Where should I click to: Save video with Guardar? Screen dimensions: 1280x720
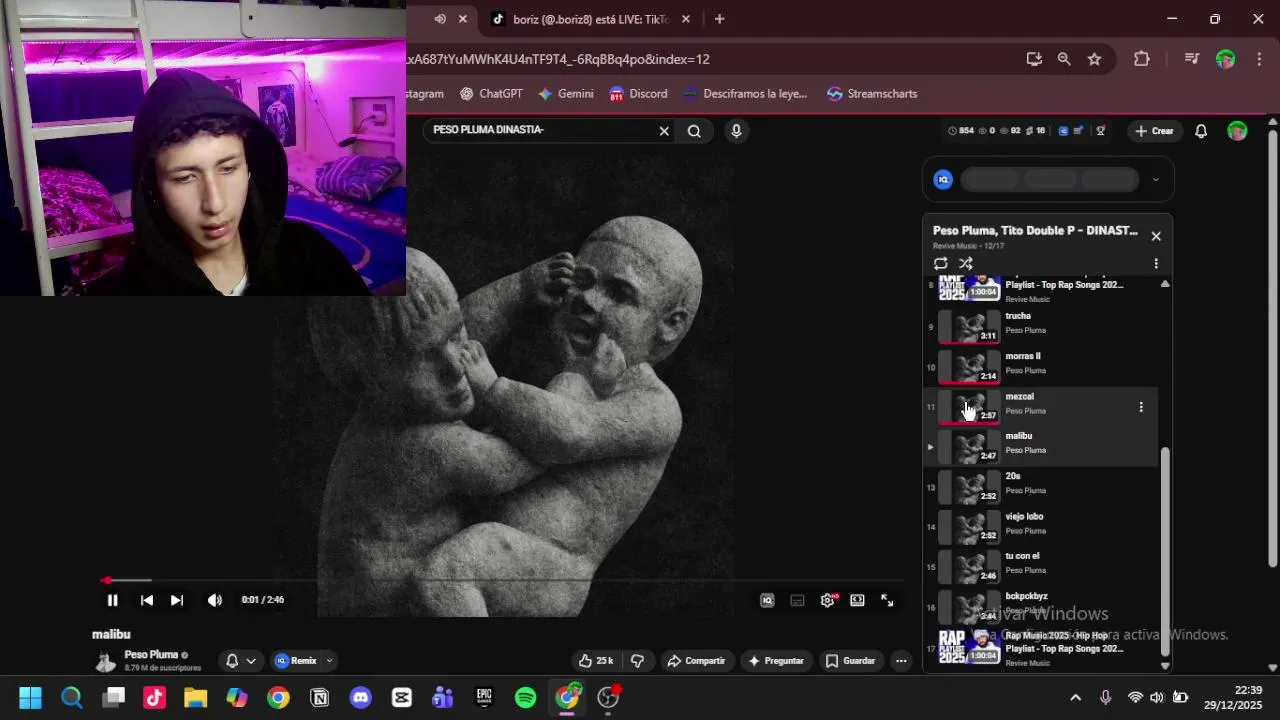tap(851, 661)
